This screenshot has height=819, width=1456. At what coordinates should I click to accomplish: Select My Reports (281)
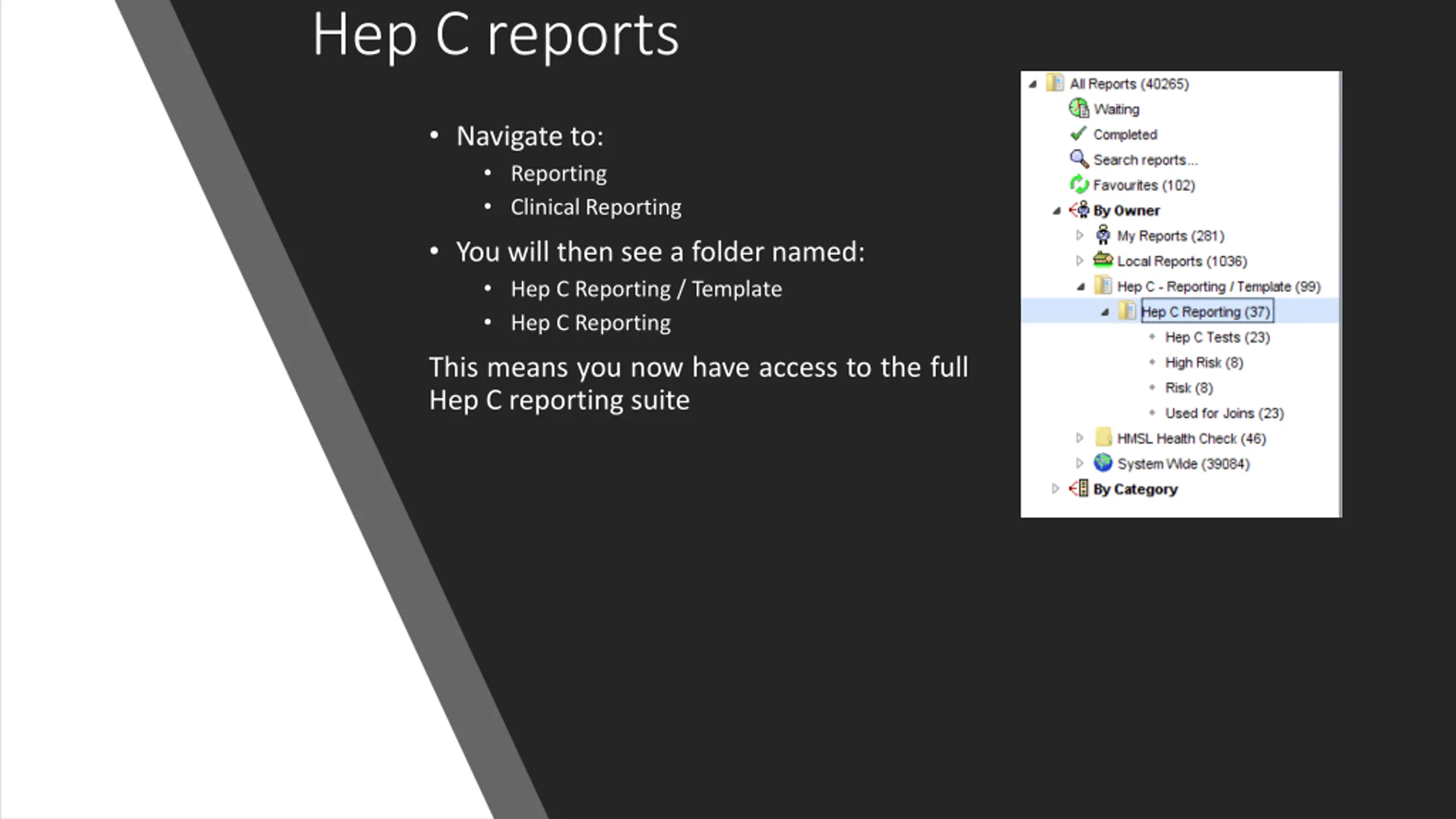[1170, 236]
